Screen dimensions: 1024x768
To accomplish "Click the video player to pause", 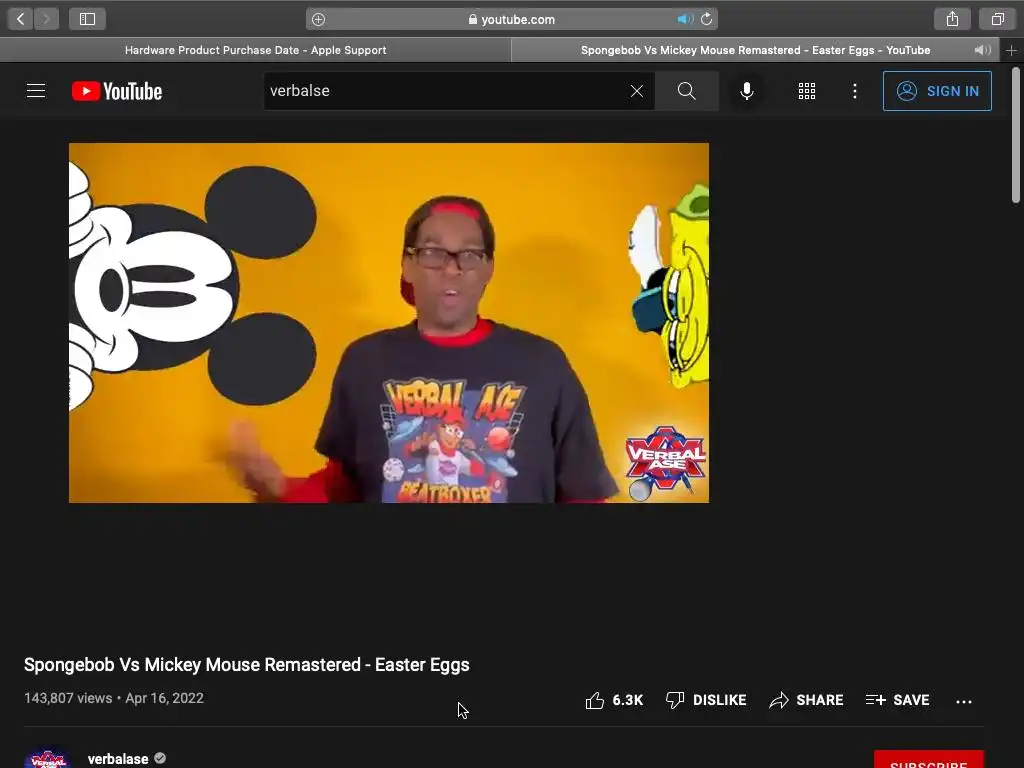I will (x=389, y=323).
